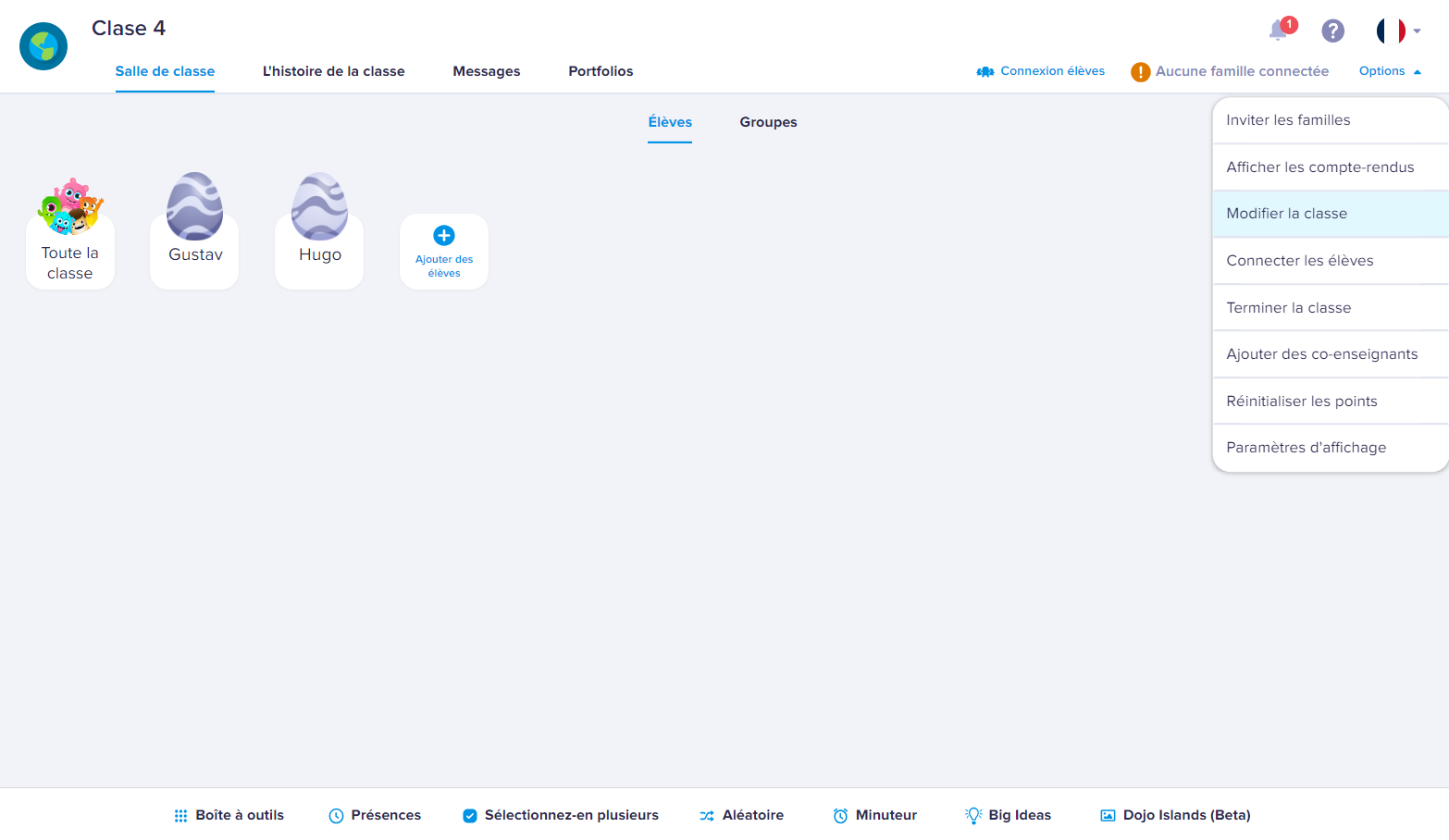Select the student Gustav's avatar
1449x840 pixels.
tap(194, 207)
